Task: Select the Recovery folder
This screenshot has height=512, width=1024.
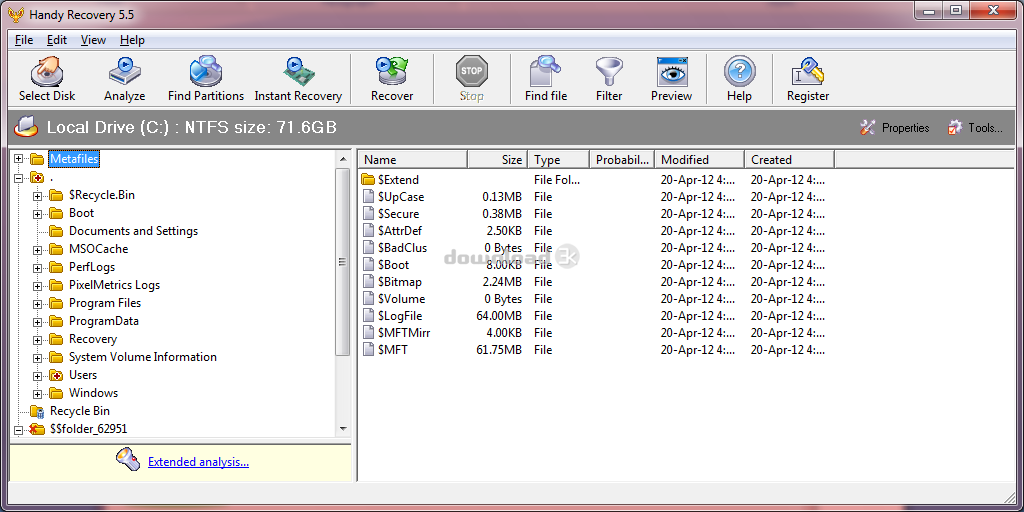Action: [x=93, y=339]
